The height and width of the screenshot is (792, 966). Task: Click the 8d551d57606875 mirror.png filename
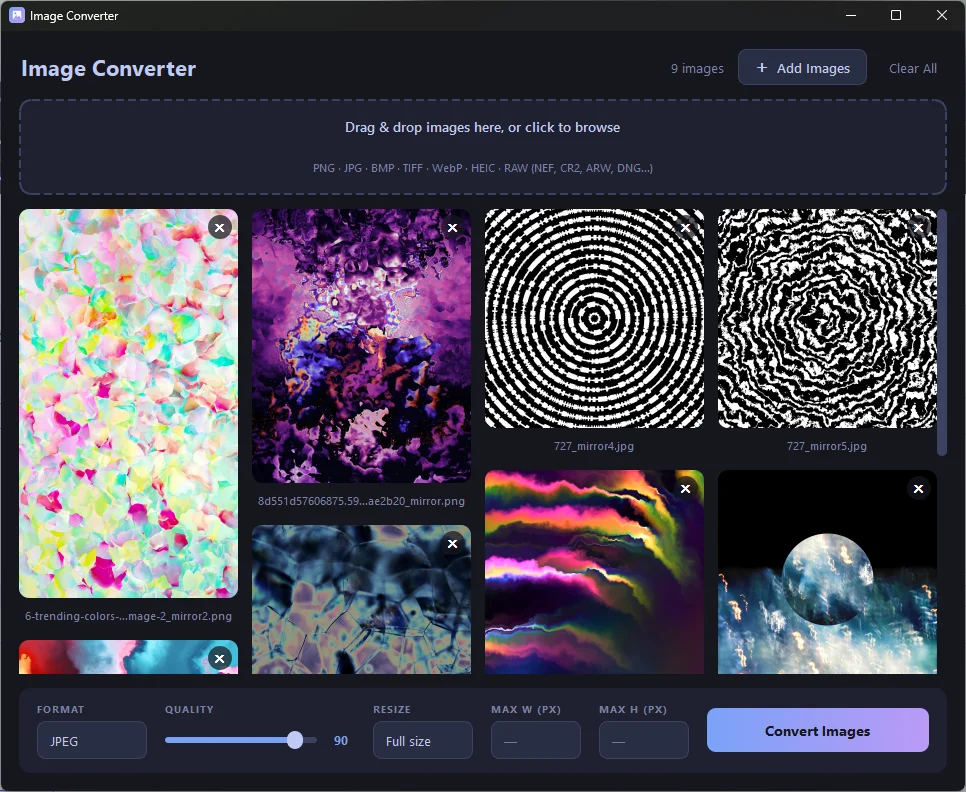click(361, 501)
